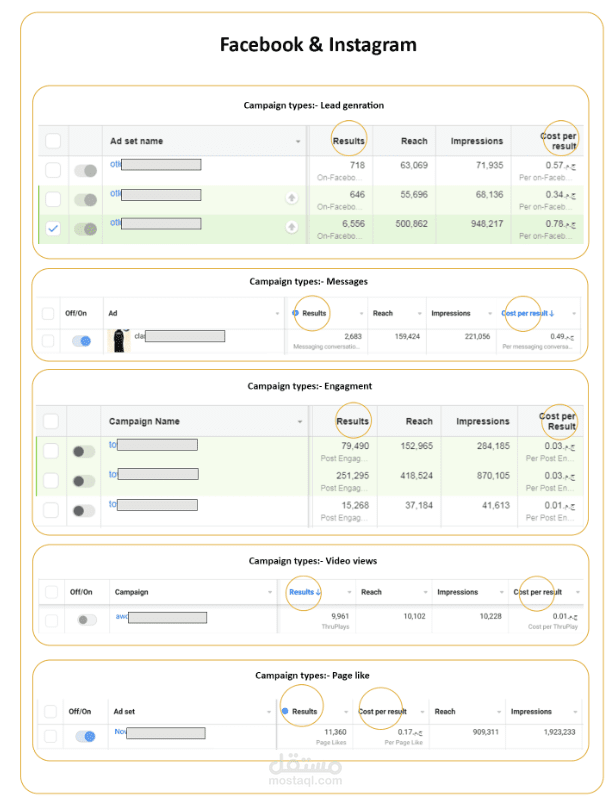Screen dimensions: 612x803
Task: Turn off the Messages ad switch
Action: (81, 341)
